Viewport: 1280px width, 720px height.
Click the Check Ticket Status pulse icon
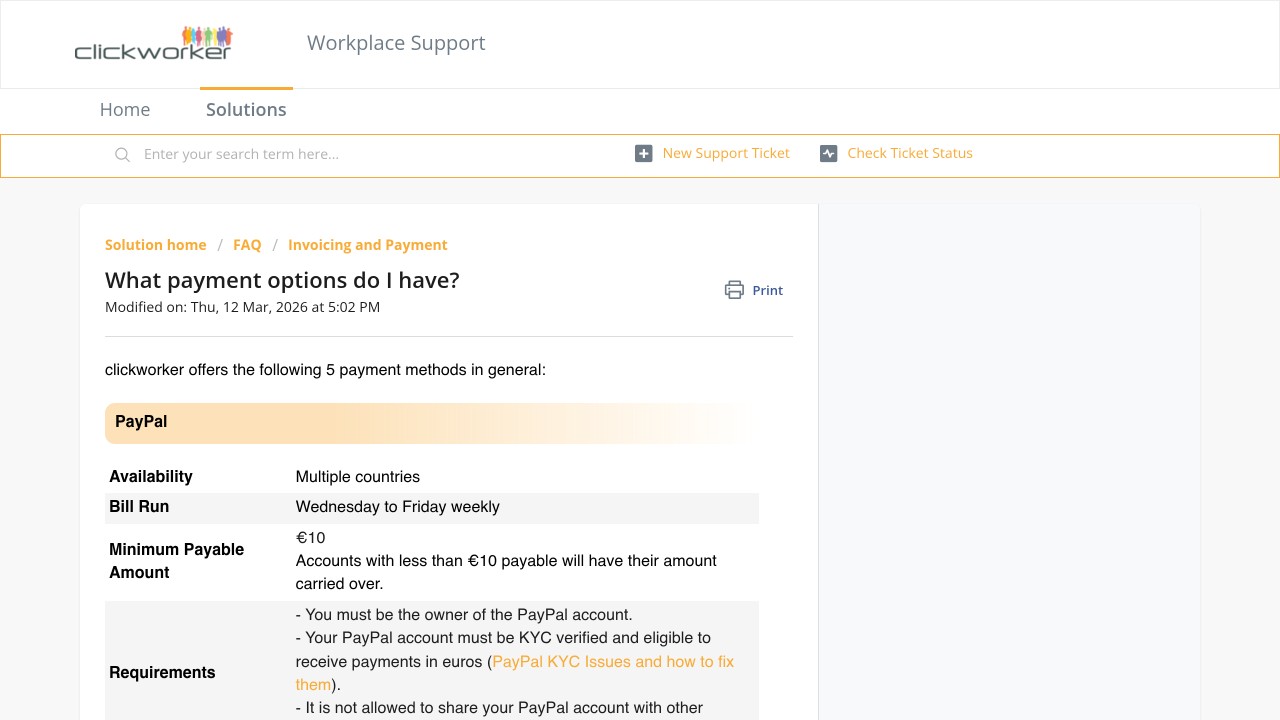[x=828, y=153]
